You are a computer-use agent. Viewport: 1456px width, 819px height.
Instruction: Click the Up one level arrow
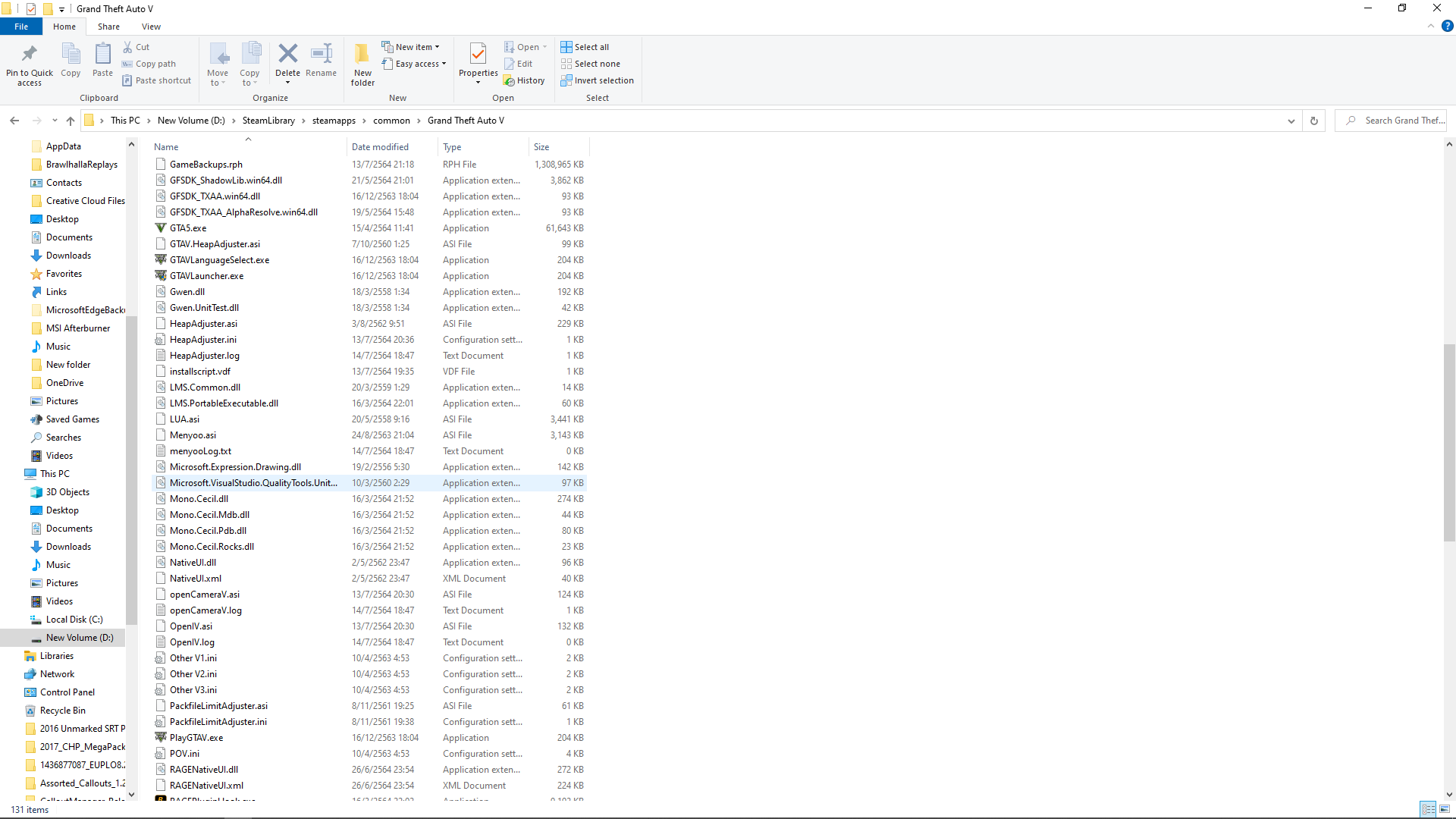point(71,121)
